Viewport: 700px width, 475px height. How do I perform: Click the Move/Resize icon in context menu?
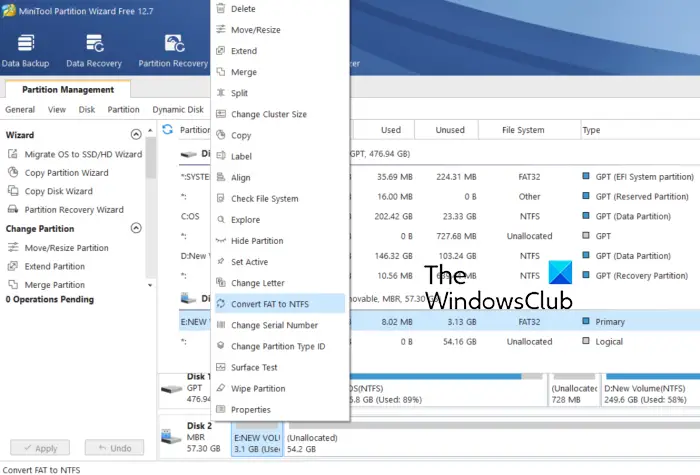tap(221, 29)
